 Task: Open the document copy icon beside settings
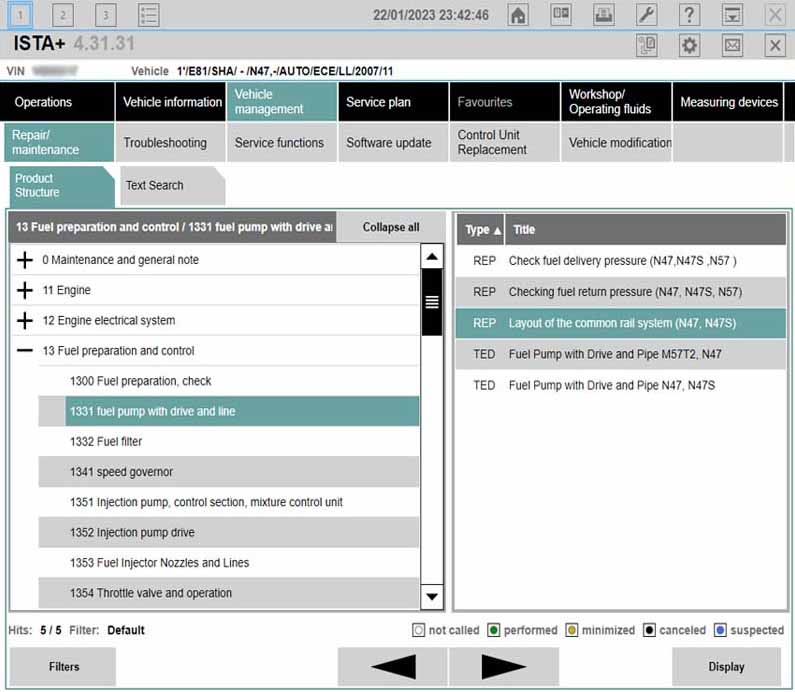(646, 46)
